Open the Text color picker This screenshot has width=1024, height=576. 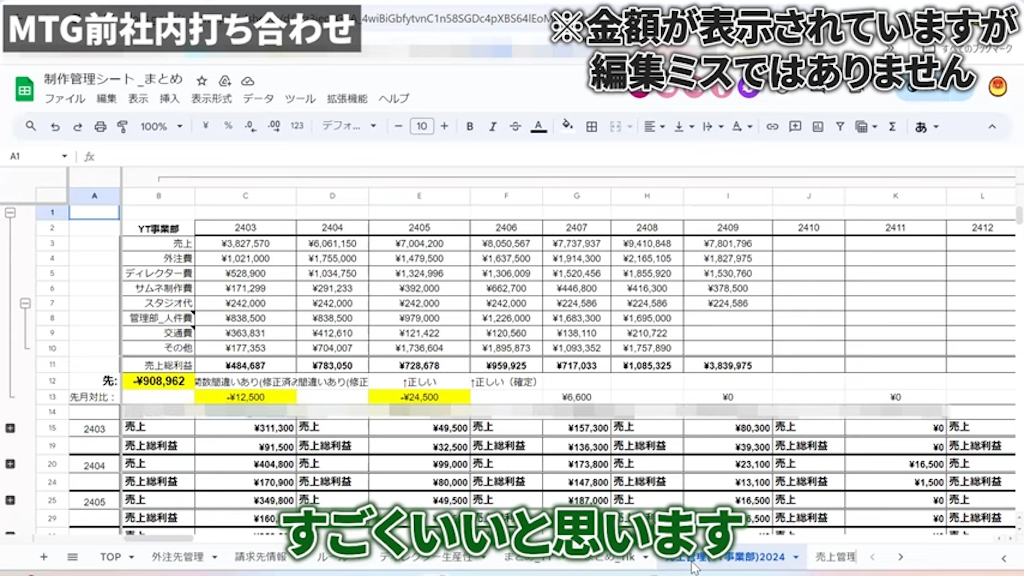[536, 127]
